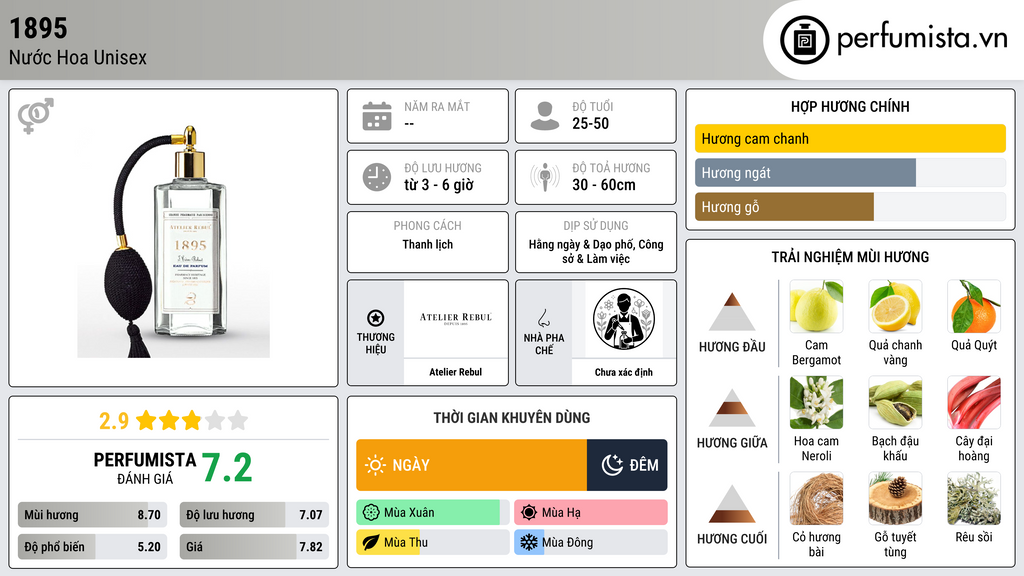Click the Thanh lịch style value
1024x576 pixels.
coord(428,244)
